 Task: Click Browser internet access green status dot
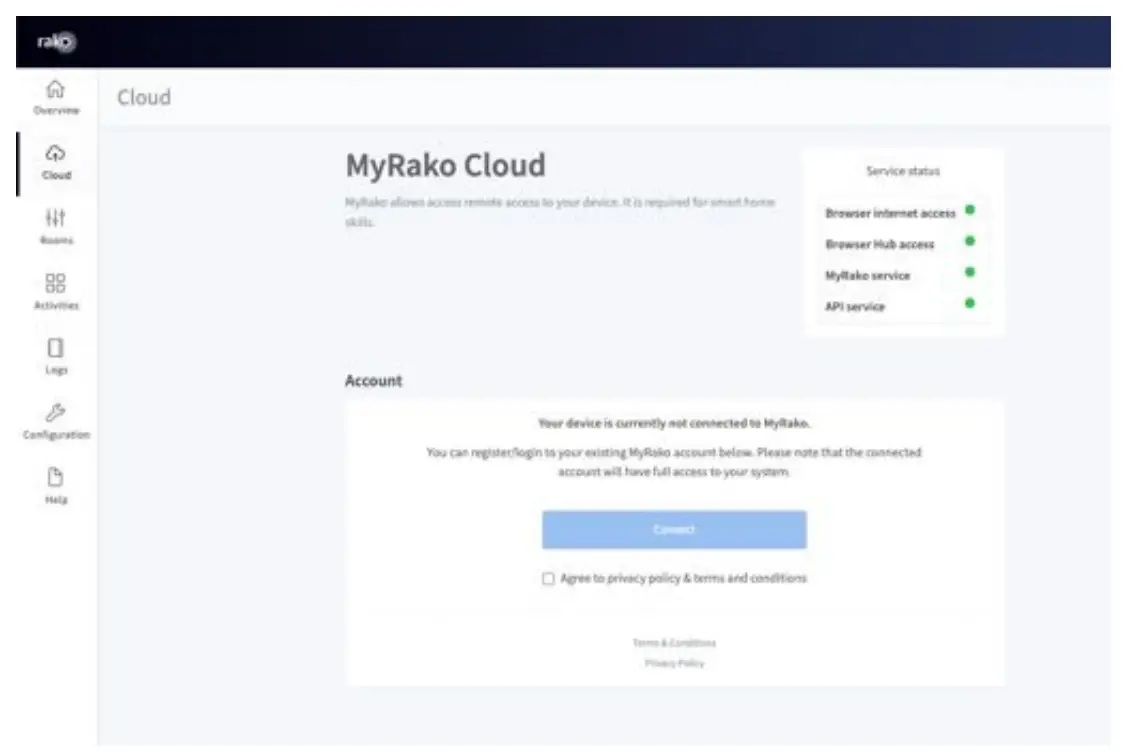[x=969, y=210]
